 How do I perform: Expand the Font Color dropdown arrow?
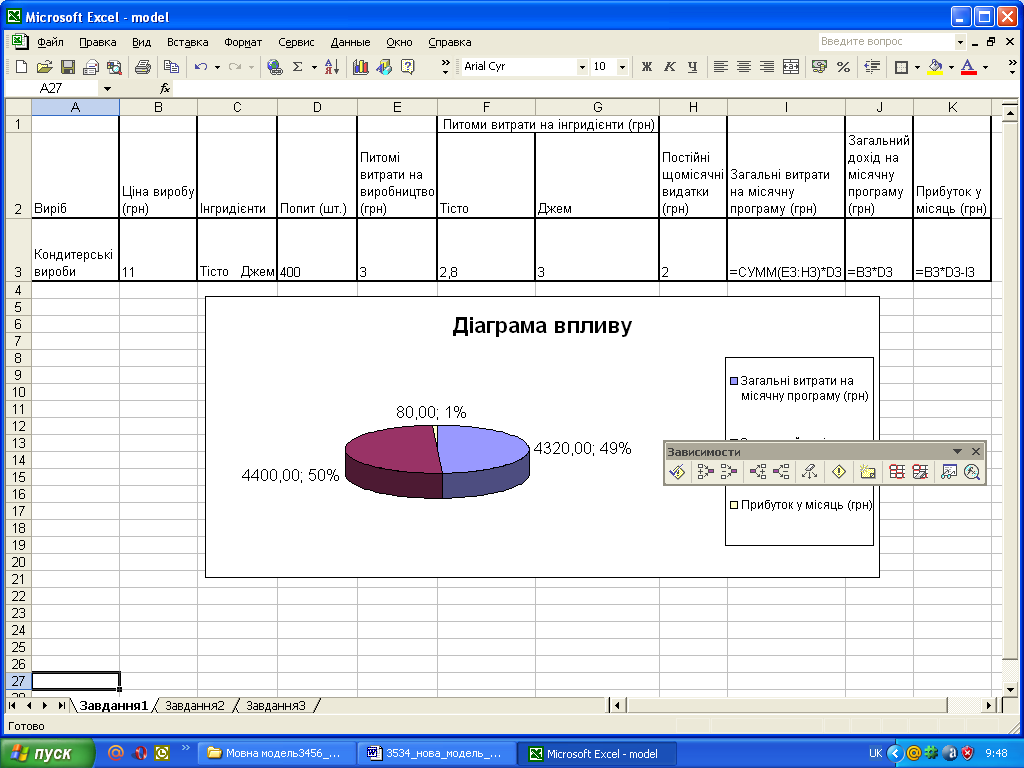[985, 67]
